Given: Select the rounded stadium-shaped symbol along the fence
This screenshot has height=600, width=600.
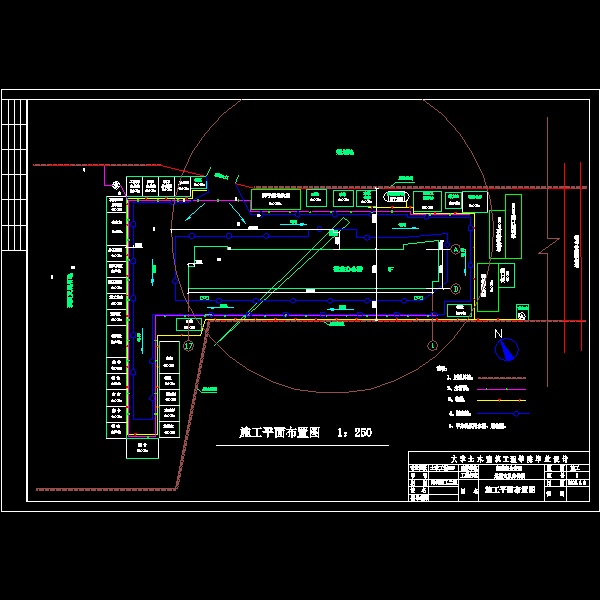Looking at the screenshot, I should (x=396, y=197).
